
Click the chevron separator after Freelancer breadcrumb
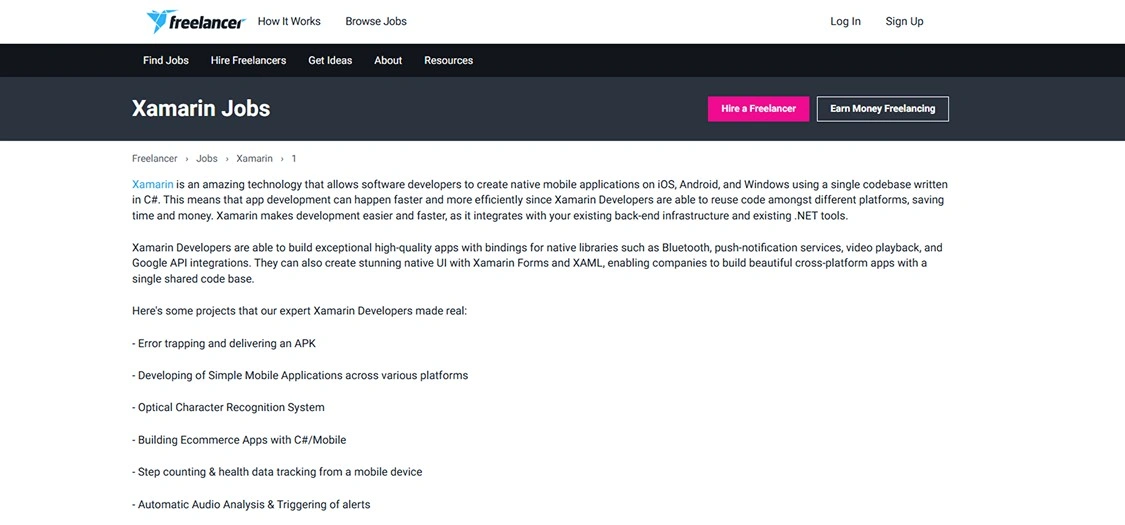click(187, 158)
